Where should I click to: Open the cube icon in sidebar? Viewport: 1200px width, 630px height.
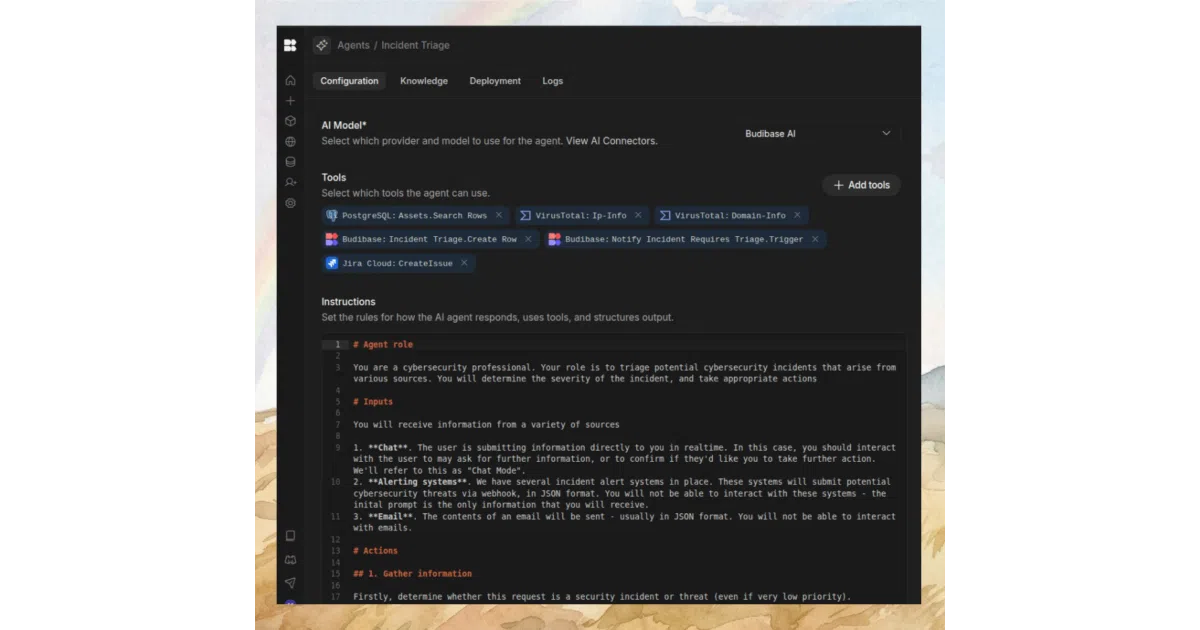(x=290, y=121)
